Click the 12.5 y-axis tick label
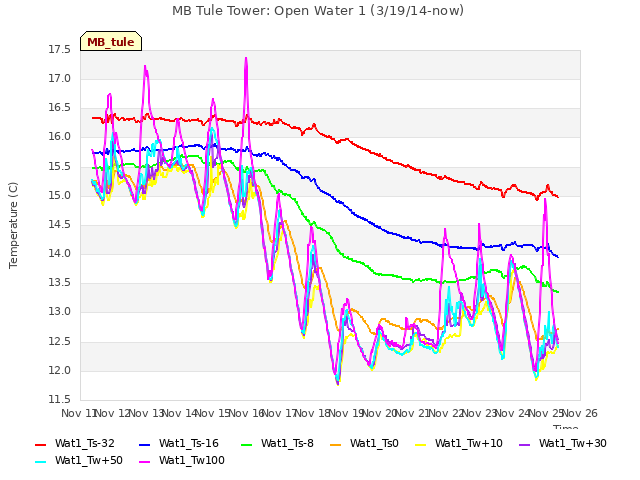This screenshot has width=640, height=480. (60, 342)
